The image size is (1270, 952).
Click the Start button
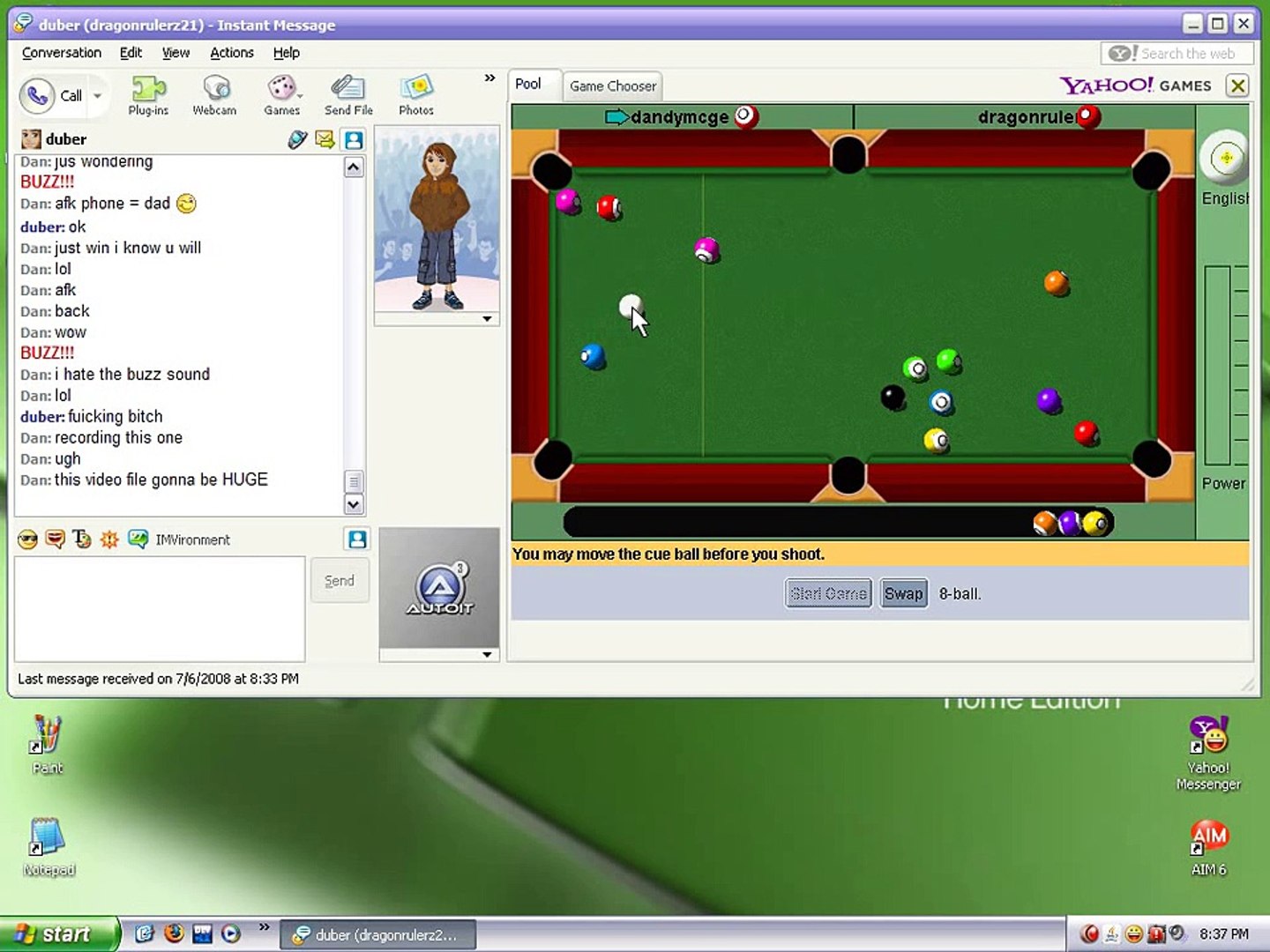tap(58, 934)
